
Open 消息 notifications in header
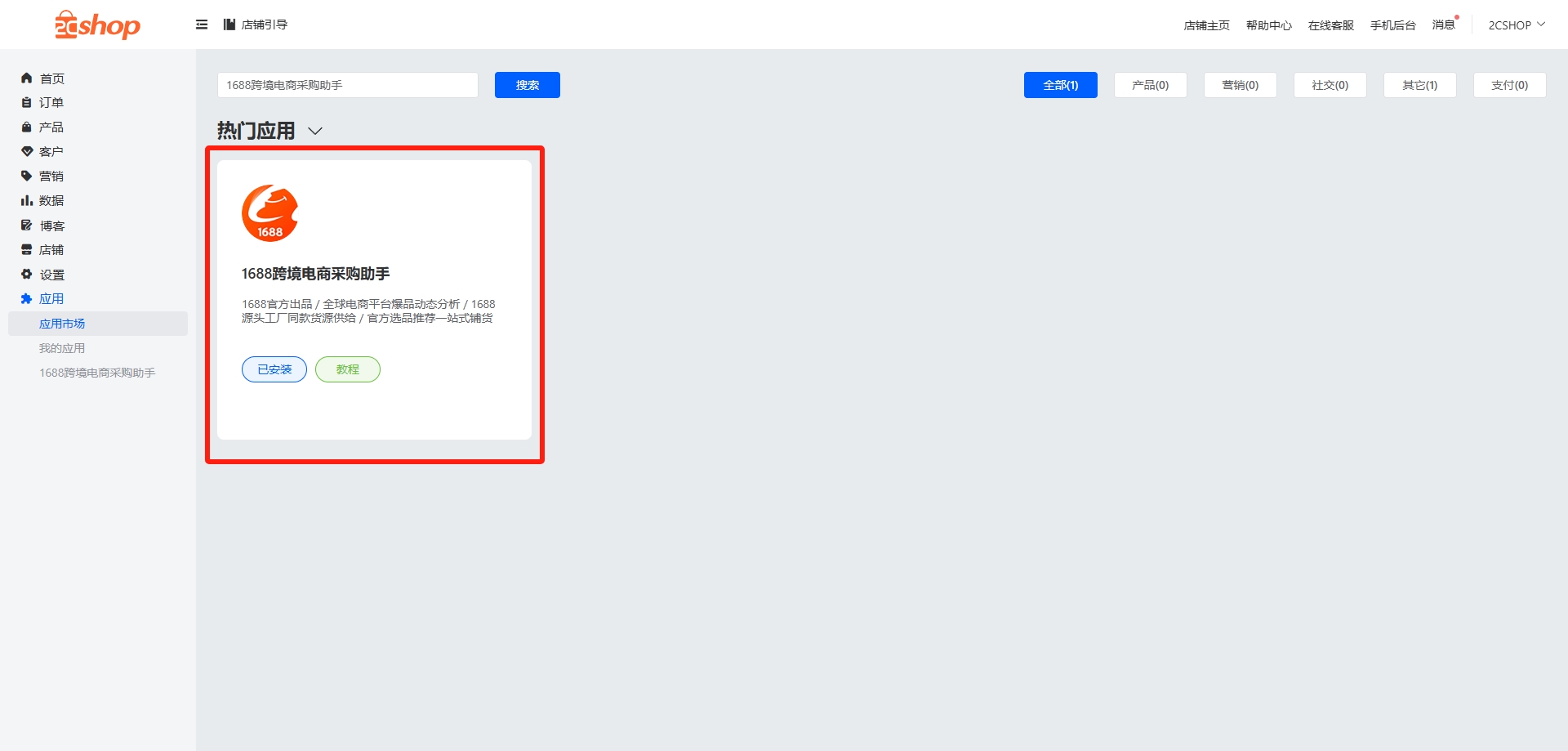tap(1444, 25)
